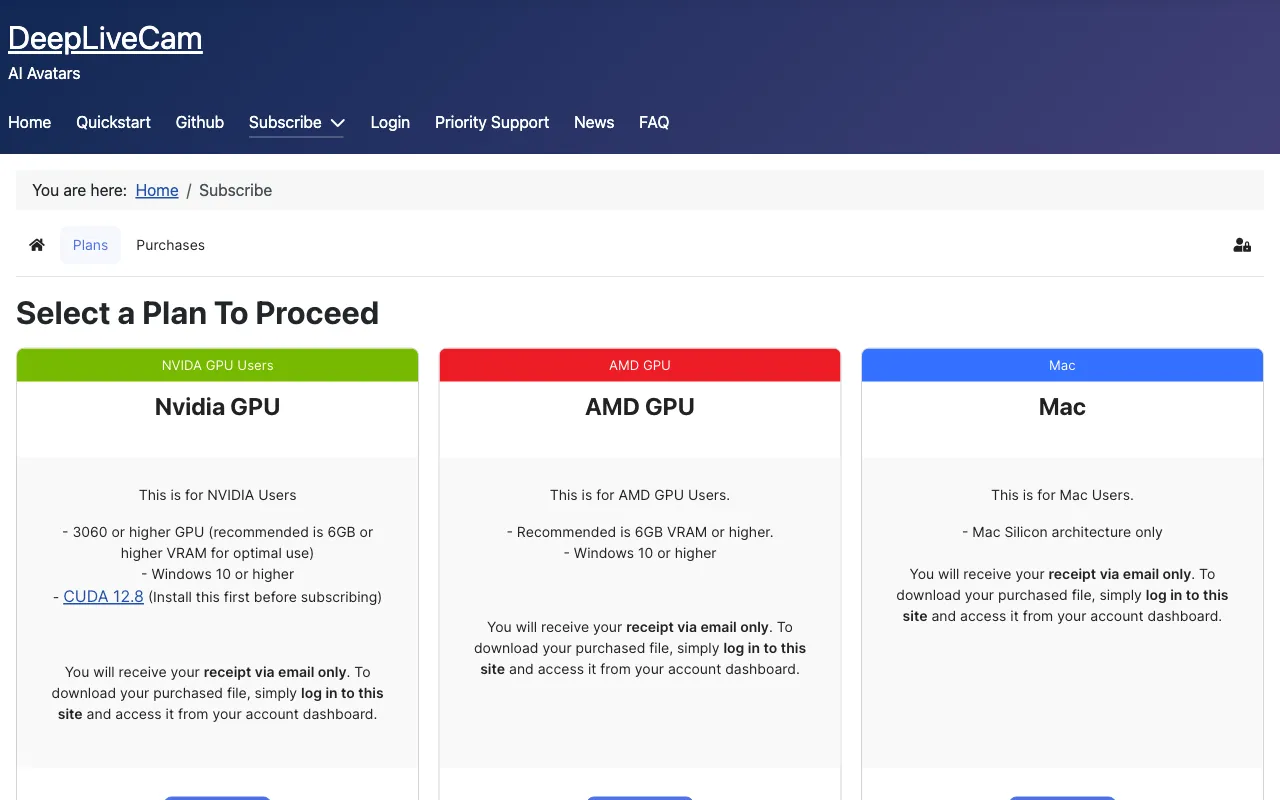Open the Quickstart menu item
1280x800 pixels.
tap(113, 122)
